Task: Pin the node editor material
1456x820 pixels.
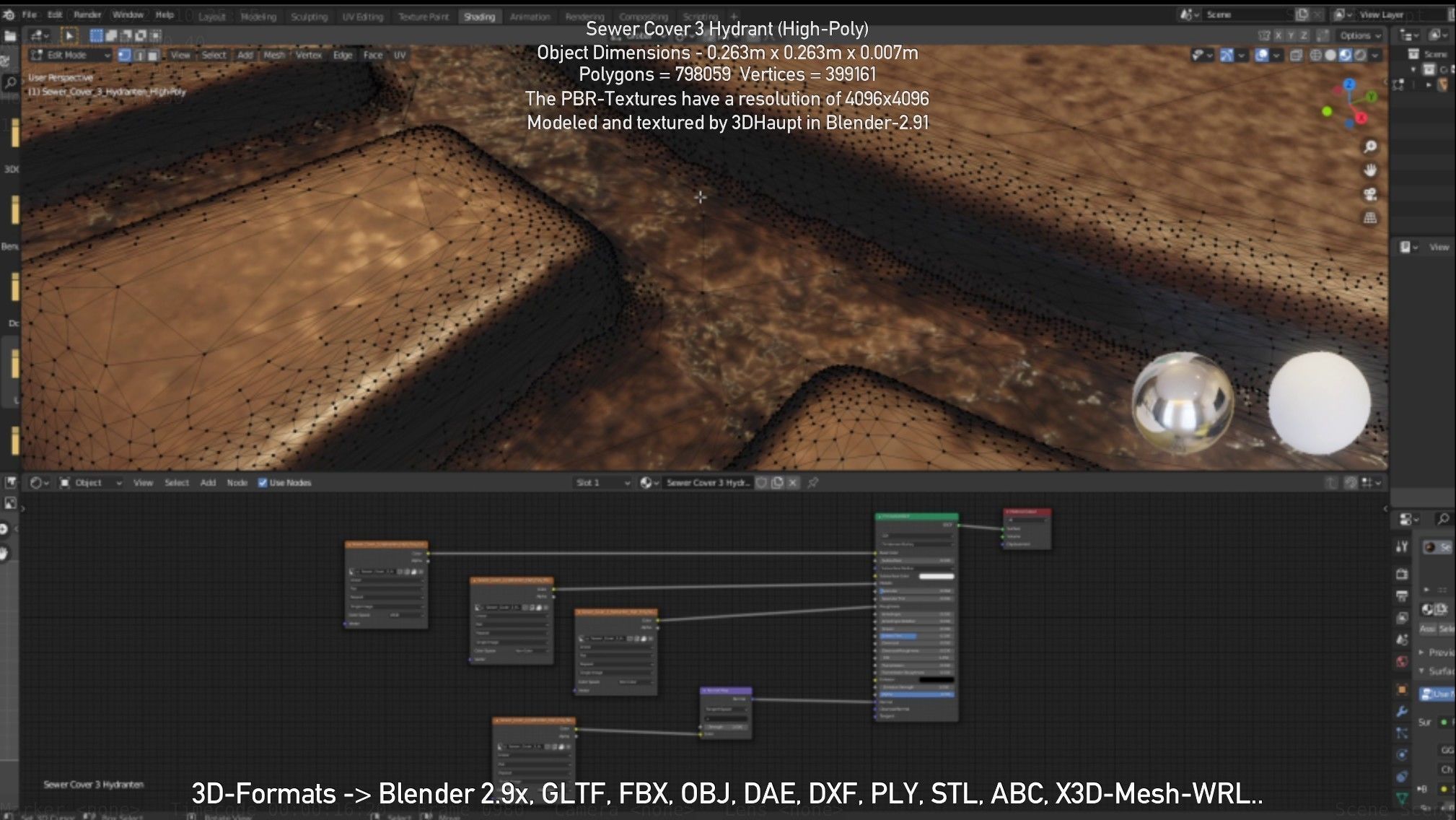Action: pyautogui.click(x=813, y=483)
